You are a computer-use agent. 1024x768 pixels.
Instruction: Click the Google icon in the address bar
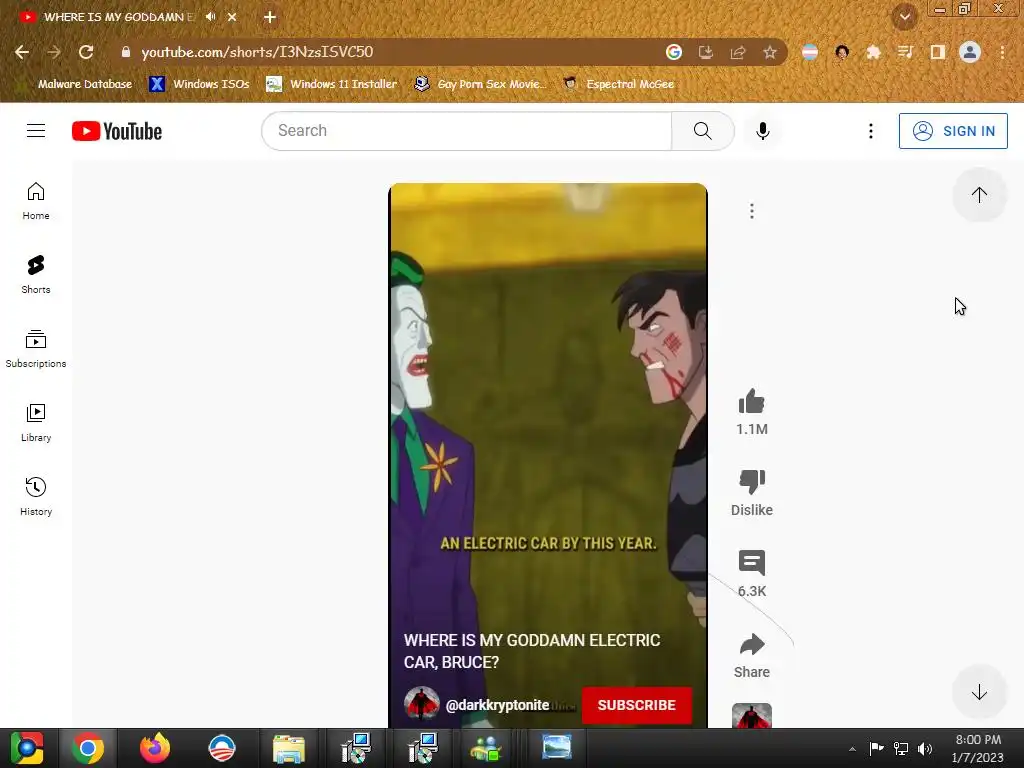click(674, 52)
